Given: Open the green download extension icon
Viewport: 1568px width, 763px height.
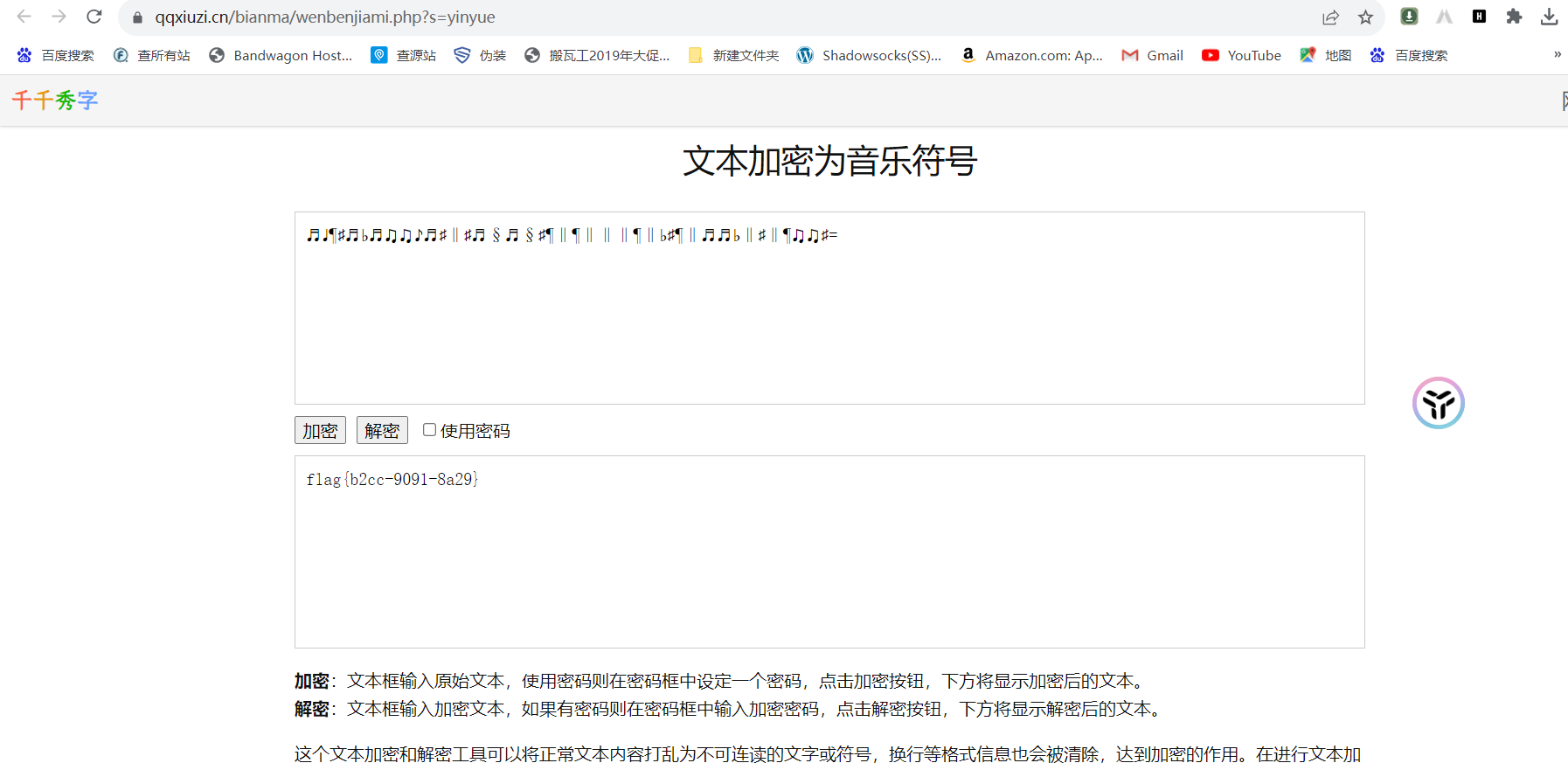Looking at the screenshot, I should point(1409,16).
